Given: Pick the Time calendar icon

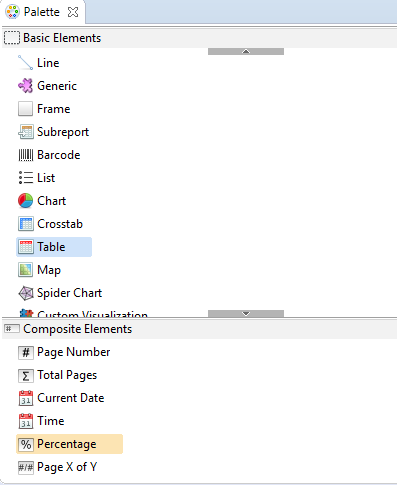Looking at the screenshot, I should coord(25,421).
